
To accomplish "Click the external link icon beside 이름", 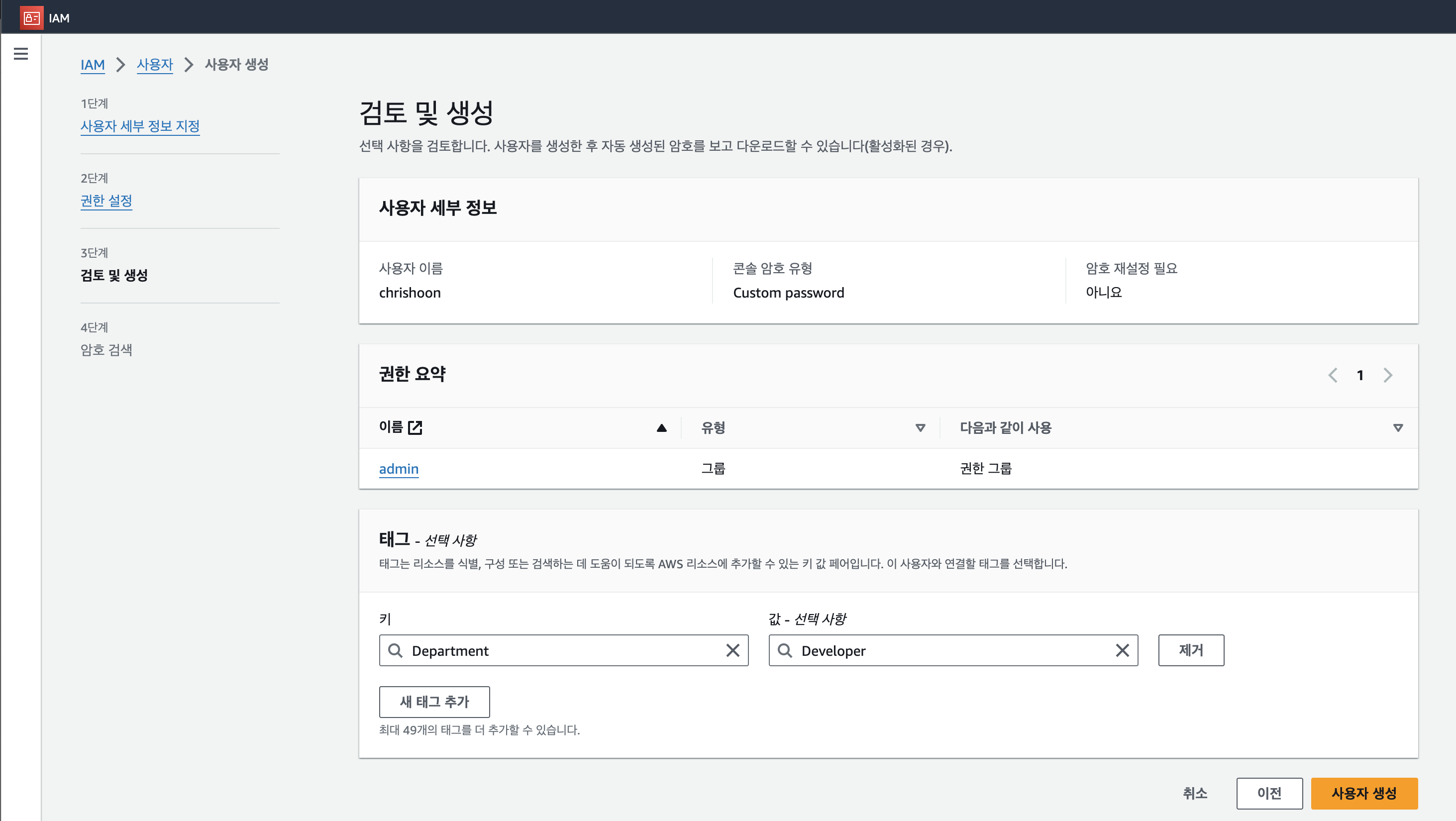I will 415,428.
